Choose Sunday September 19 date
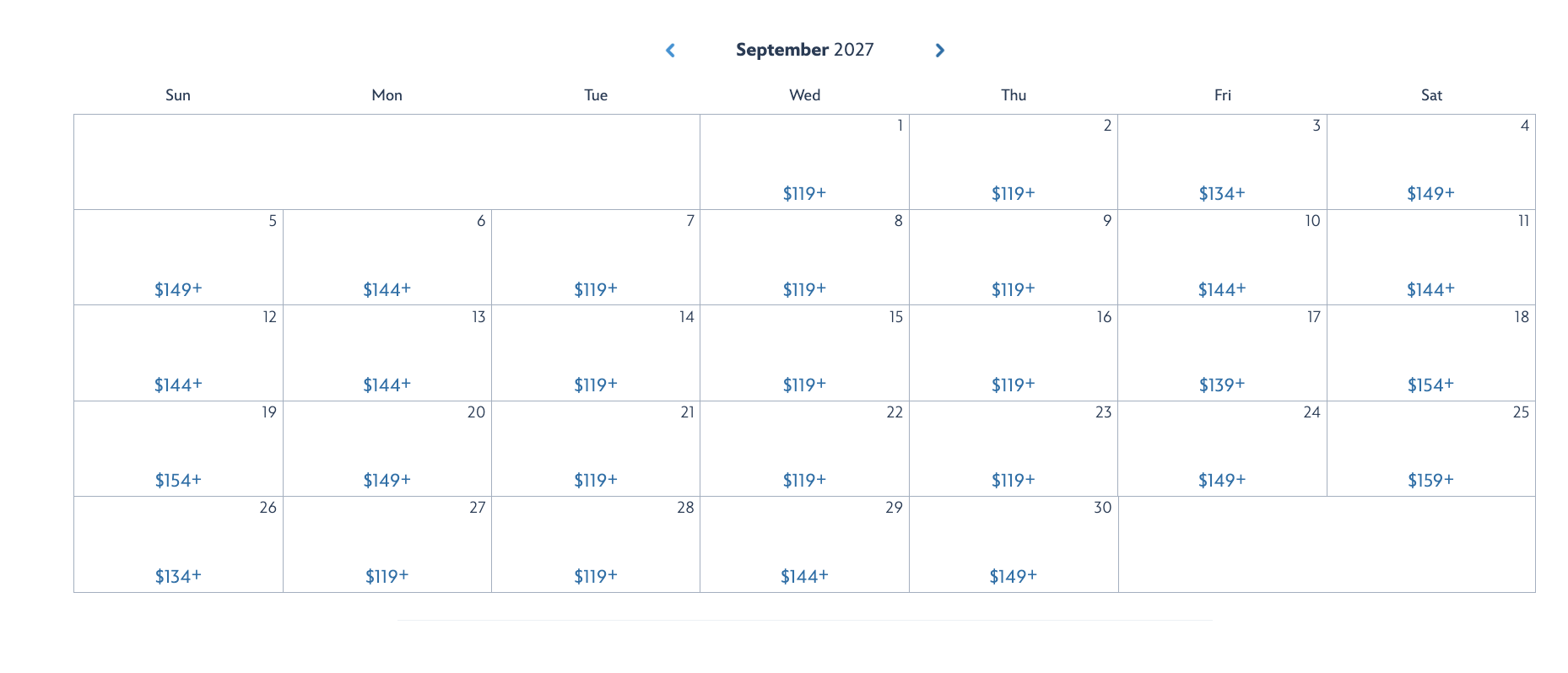The height and width of the screenshot is (673, 1568). (x=178, y=449)
